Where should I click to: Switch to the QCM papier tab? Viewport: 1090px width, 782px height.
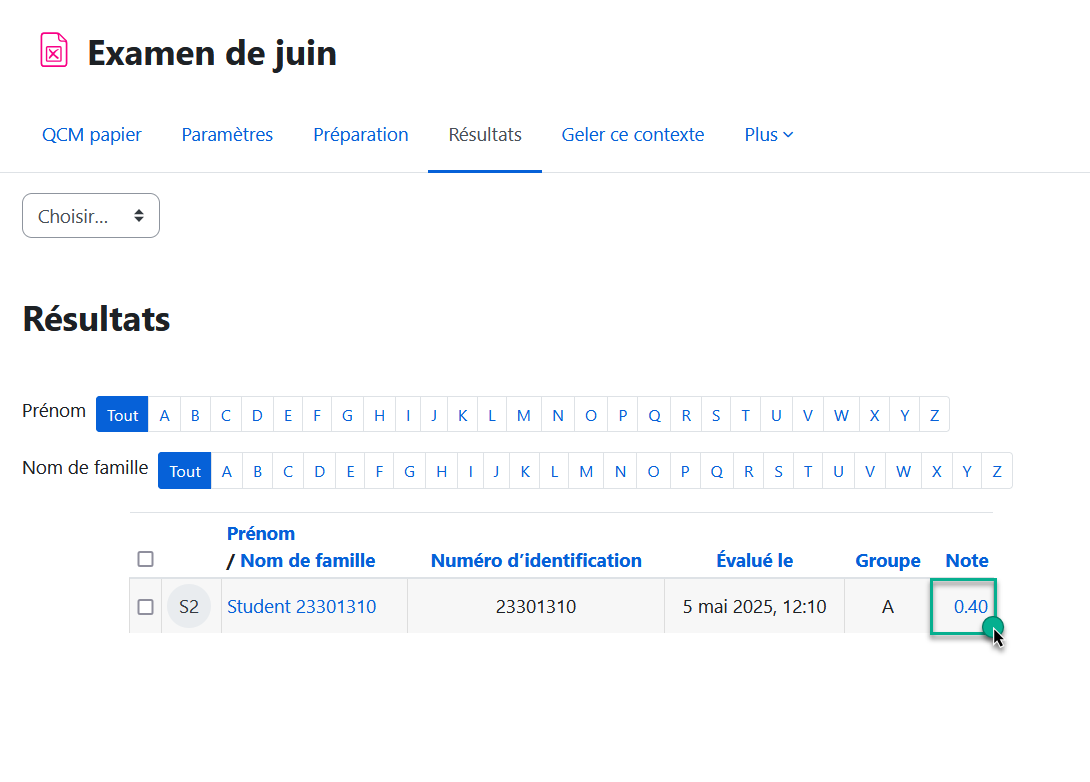[92, 135]
